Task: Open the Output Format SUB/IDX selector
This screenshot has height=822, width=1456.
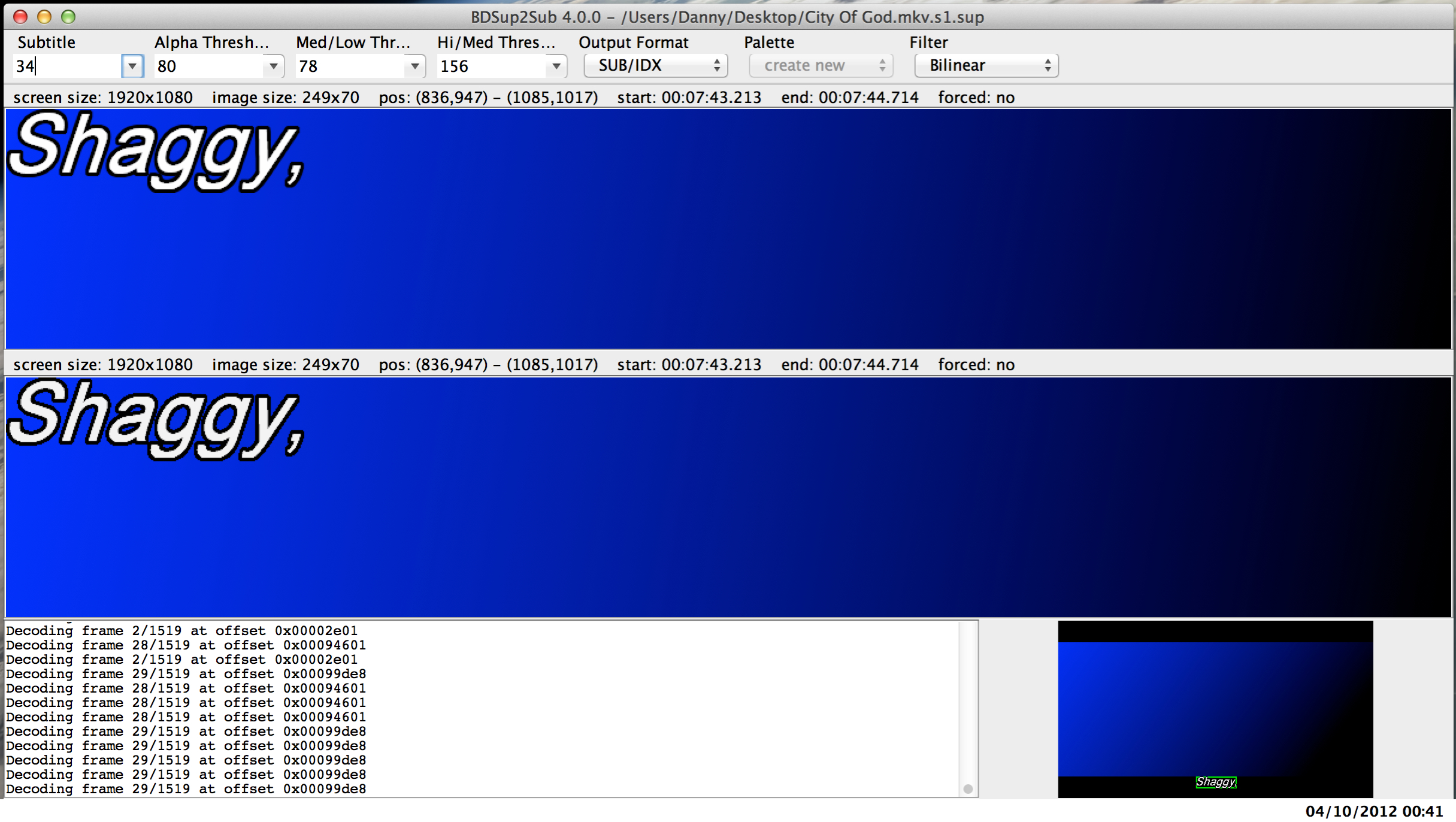Action: point(656,65)
